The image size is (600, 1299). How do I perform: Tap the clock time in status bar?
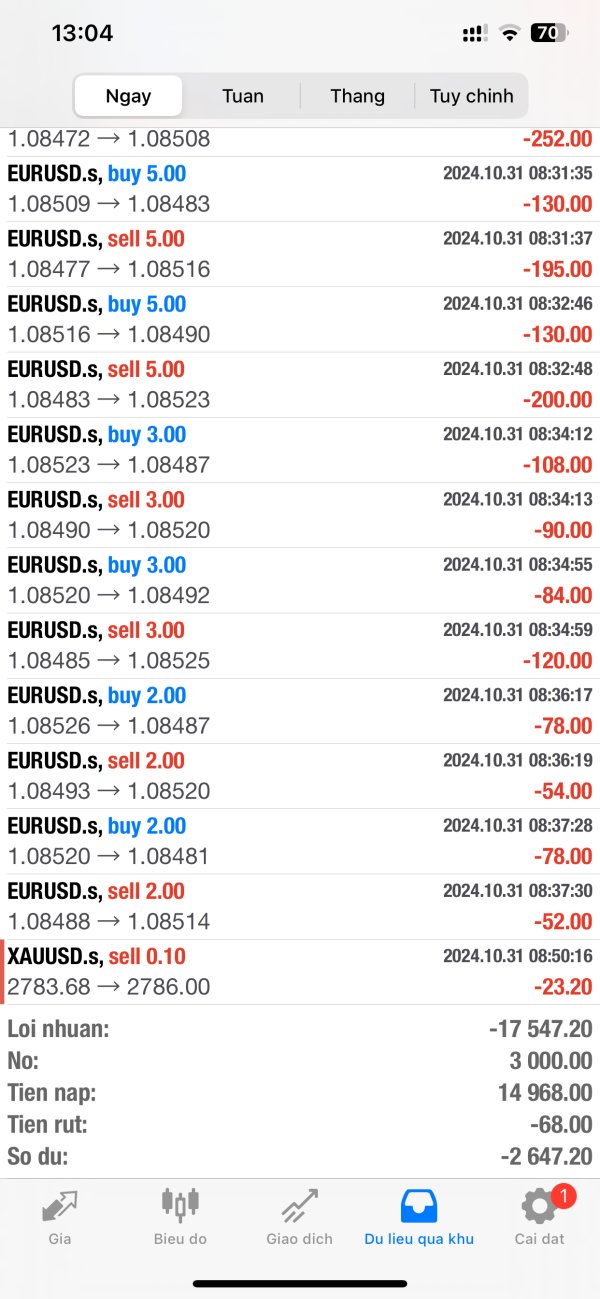click(x=82, y=33)
